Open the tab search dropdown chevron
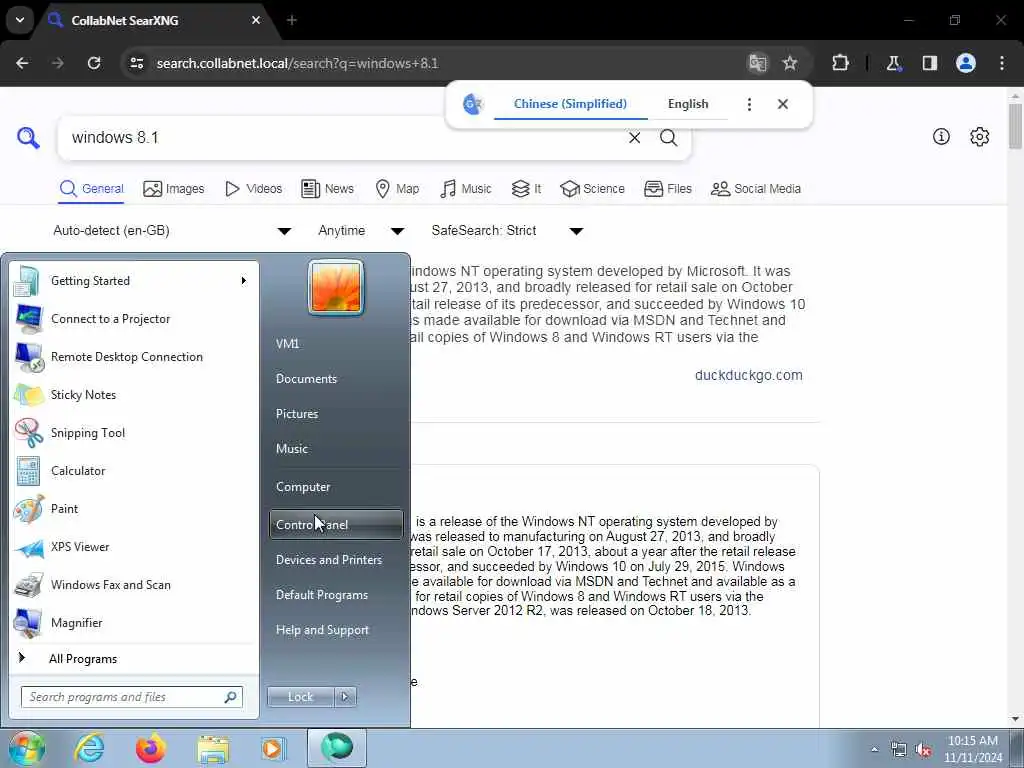Image resolution: width=1024 pixels, height=768 pixels. pos(20,20)
